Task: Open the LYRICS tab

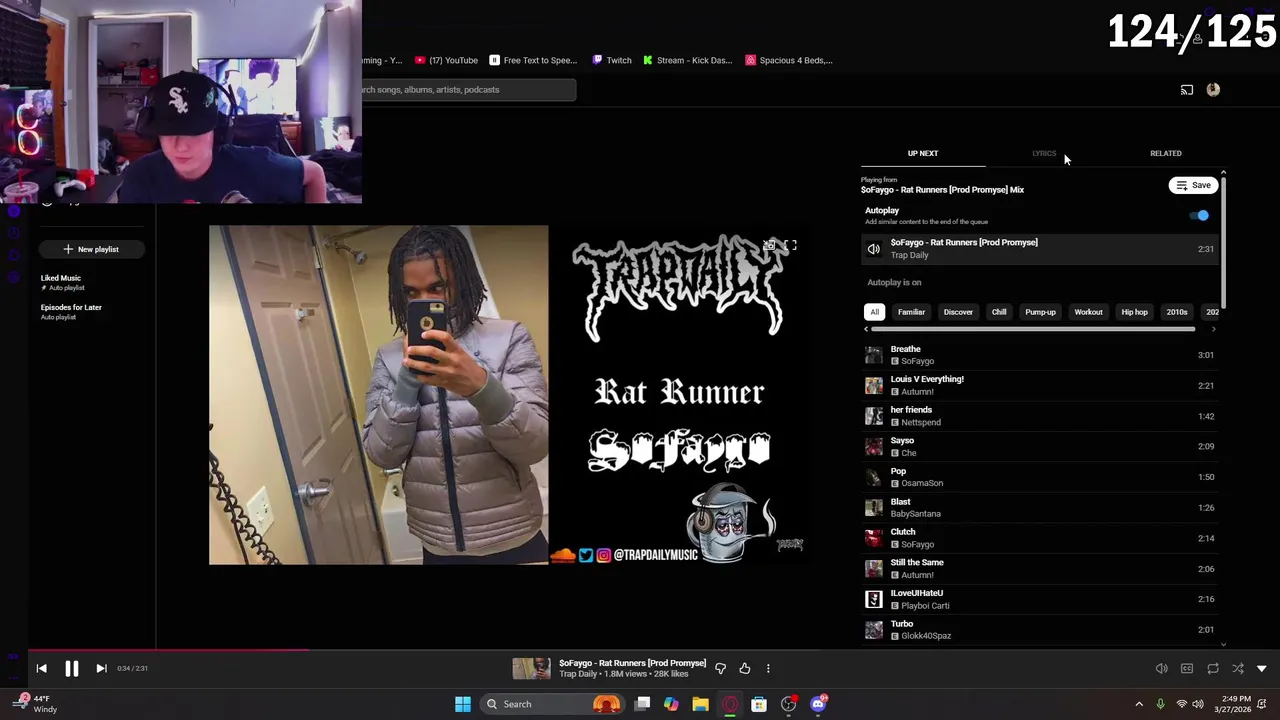Action: coord(1044,153)
